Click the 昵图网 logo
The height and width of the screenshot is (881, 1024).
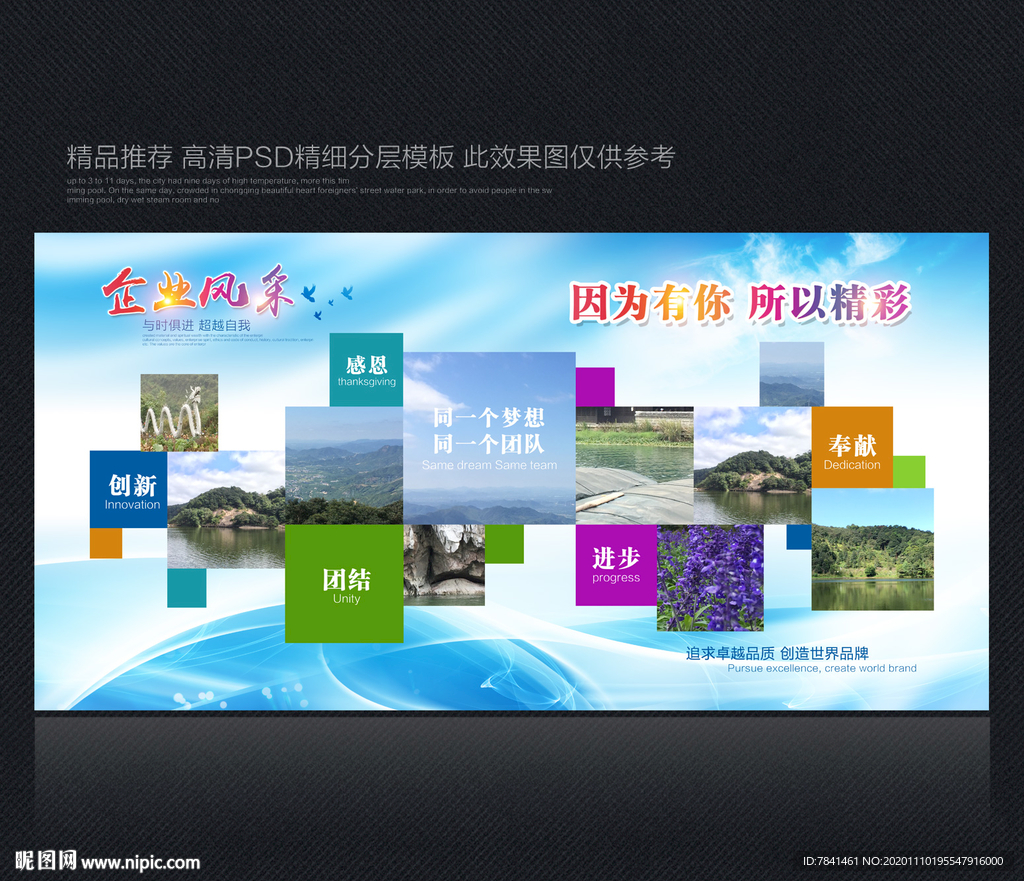click(x=46, y=860)
